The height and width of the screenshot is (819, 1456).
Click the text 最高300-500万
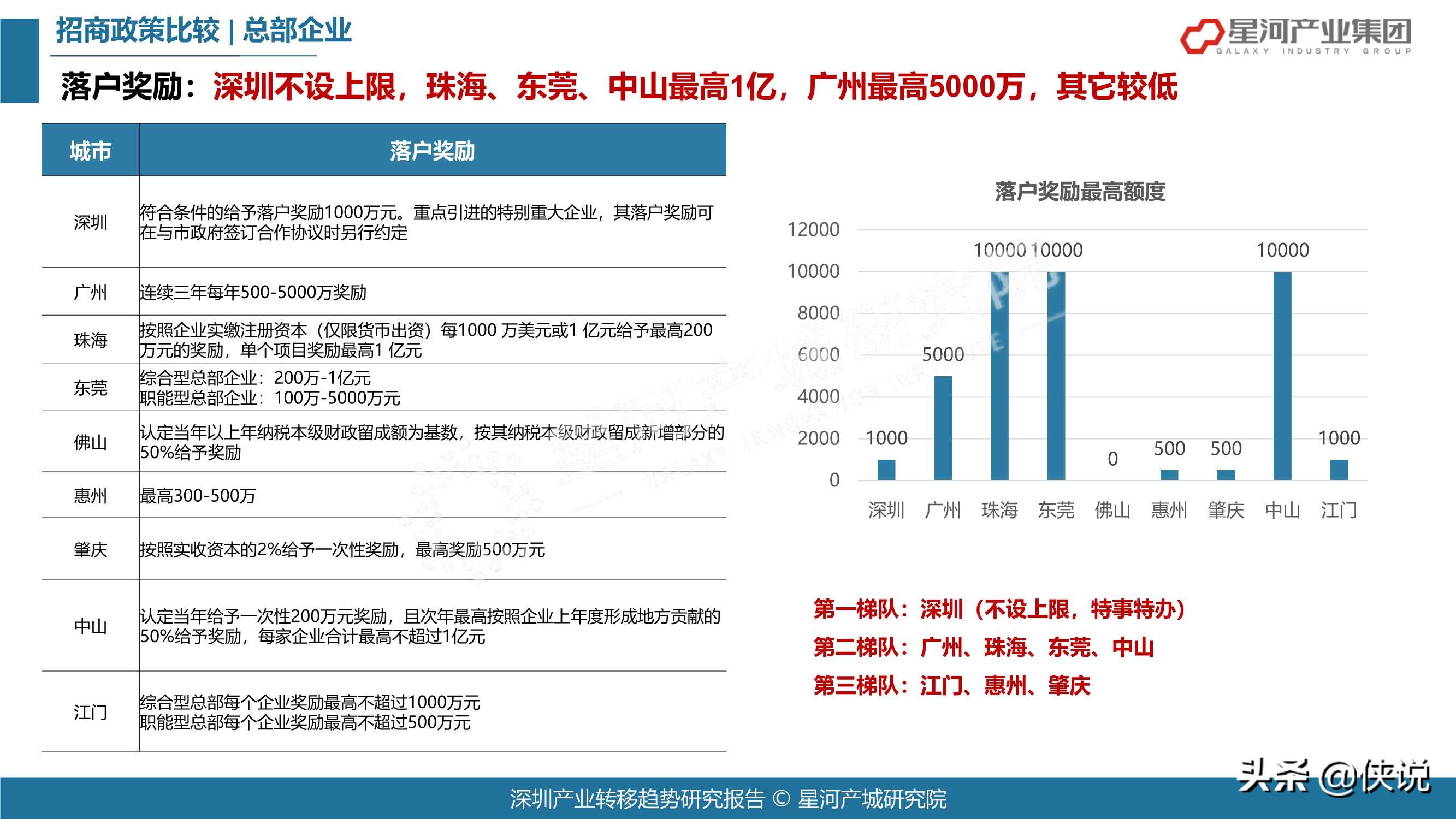tap(198, 496)
